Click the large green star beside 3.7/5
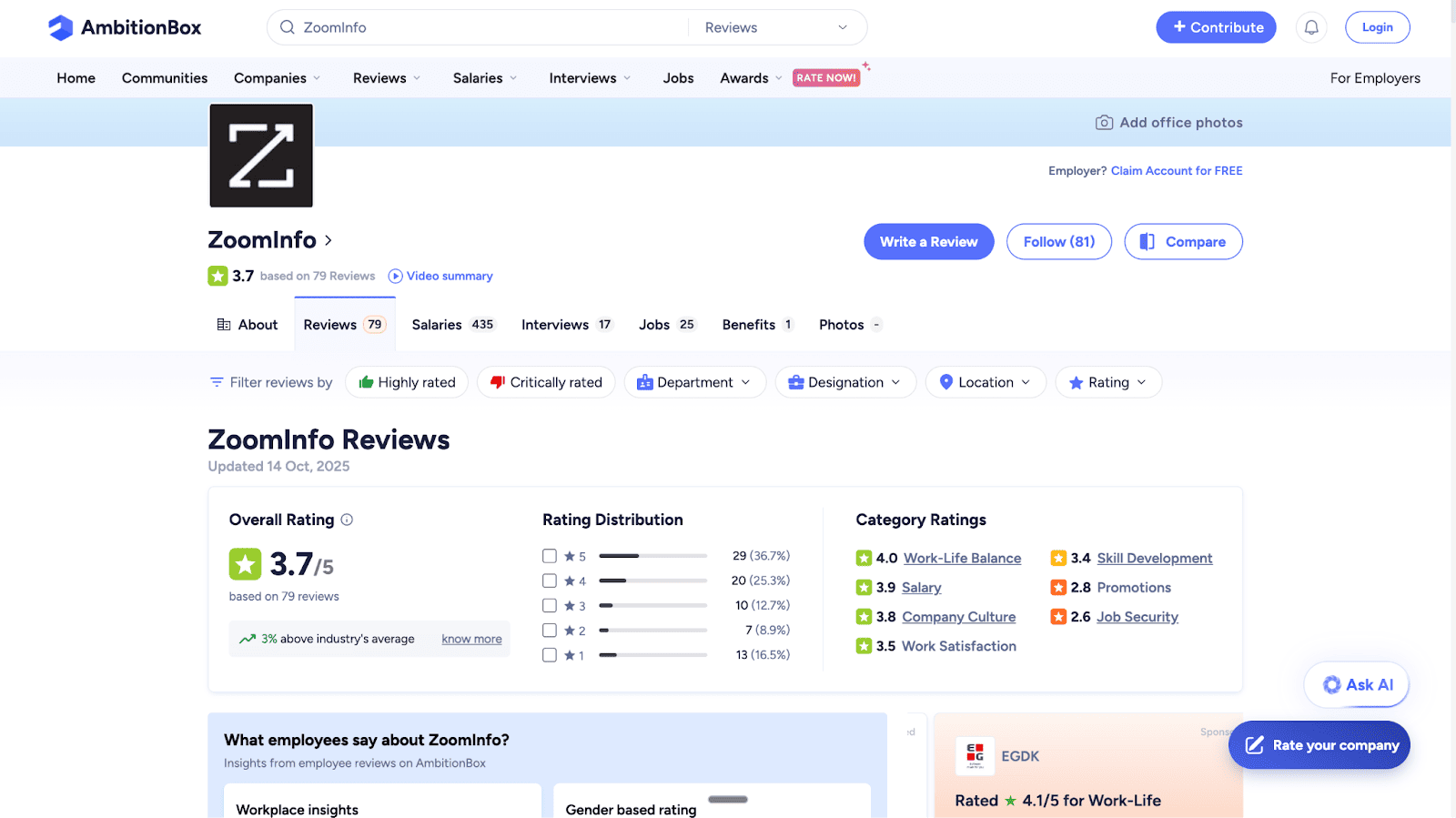The width and height of the screenshot is (1456, 818). click(x=245, y=564)
